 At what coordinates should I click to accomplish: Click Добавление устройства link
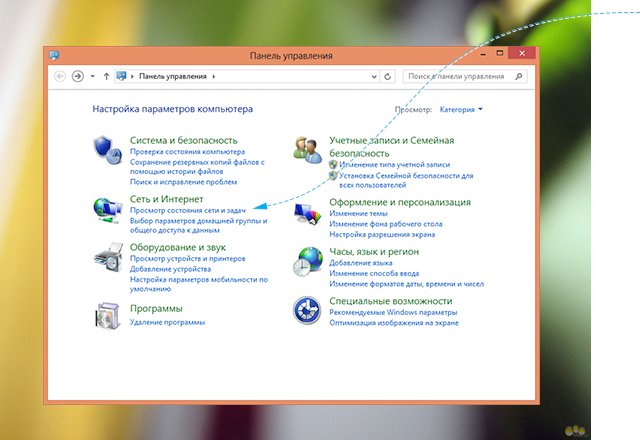170,269
